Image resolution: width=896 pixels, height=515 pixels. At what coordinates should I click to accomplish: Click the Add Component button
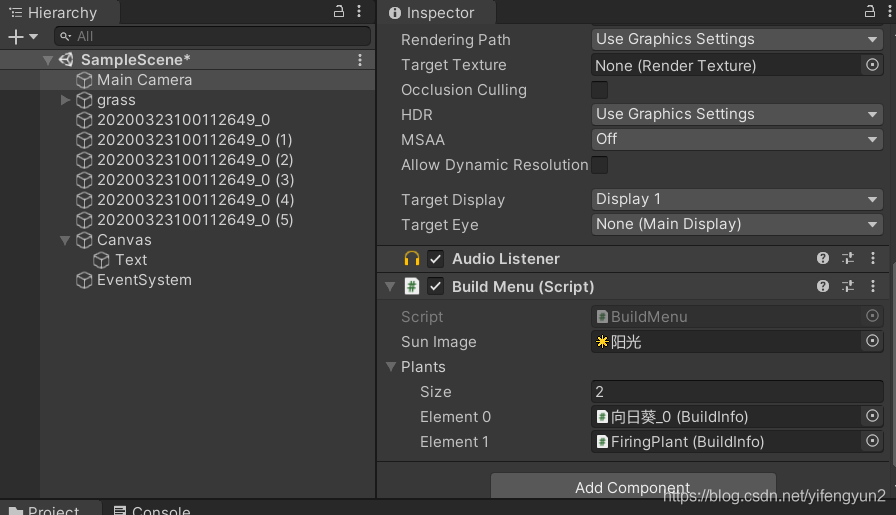point(633,486)
